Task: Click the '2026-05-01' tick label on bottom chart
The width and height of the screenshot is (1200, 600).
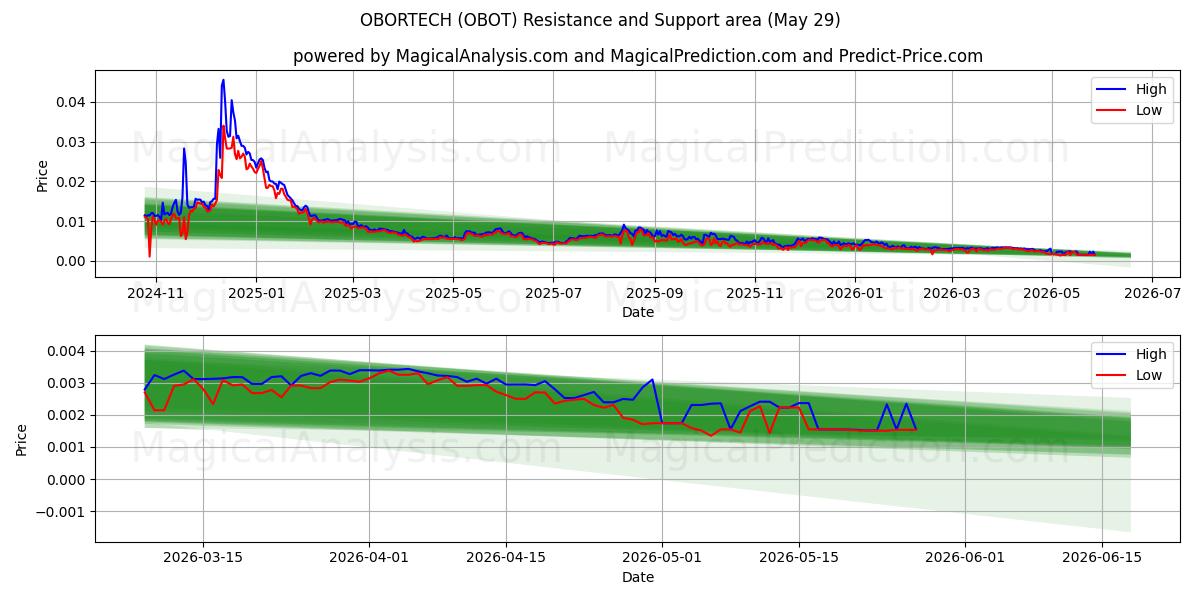Action: [662, 559]
